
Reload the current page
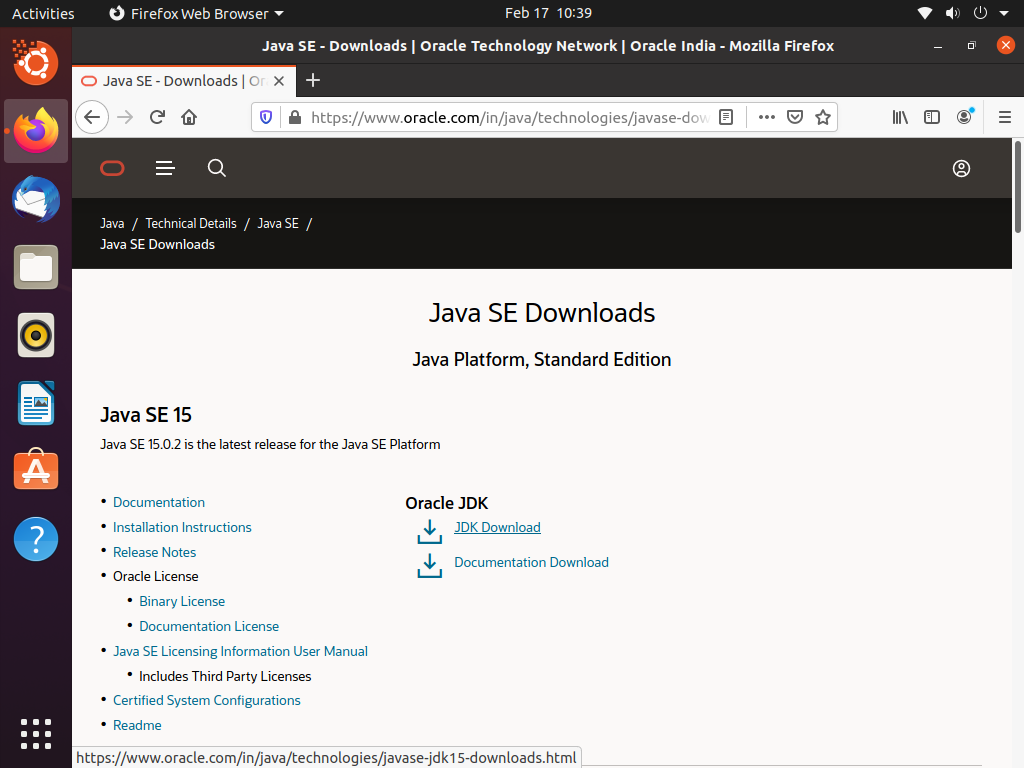[x=157, y=117]
